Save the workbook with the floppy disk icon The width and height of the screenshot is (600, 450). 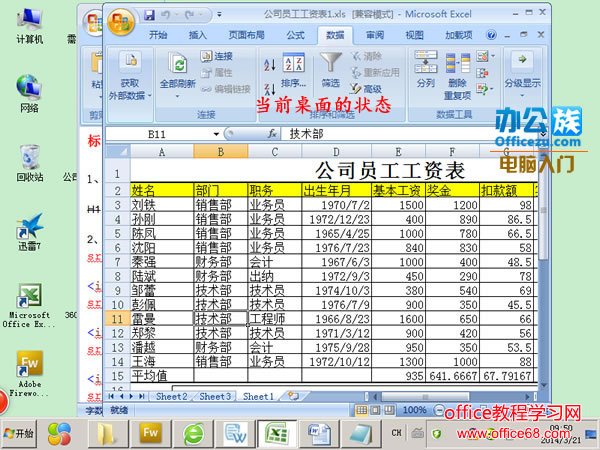coord(149,15)
